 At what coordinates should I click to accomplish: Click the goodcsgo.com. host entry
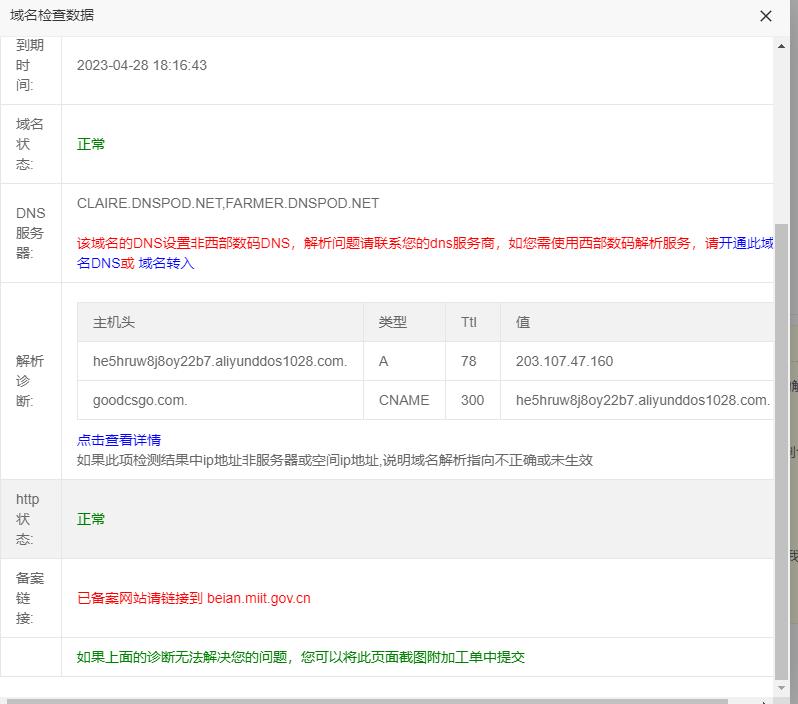140,400
